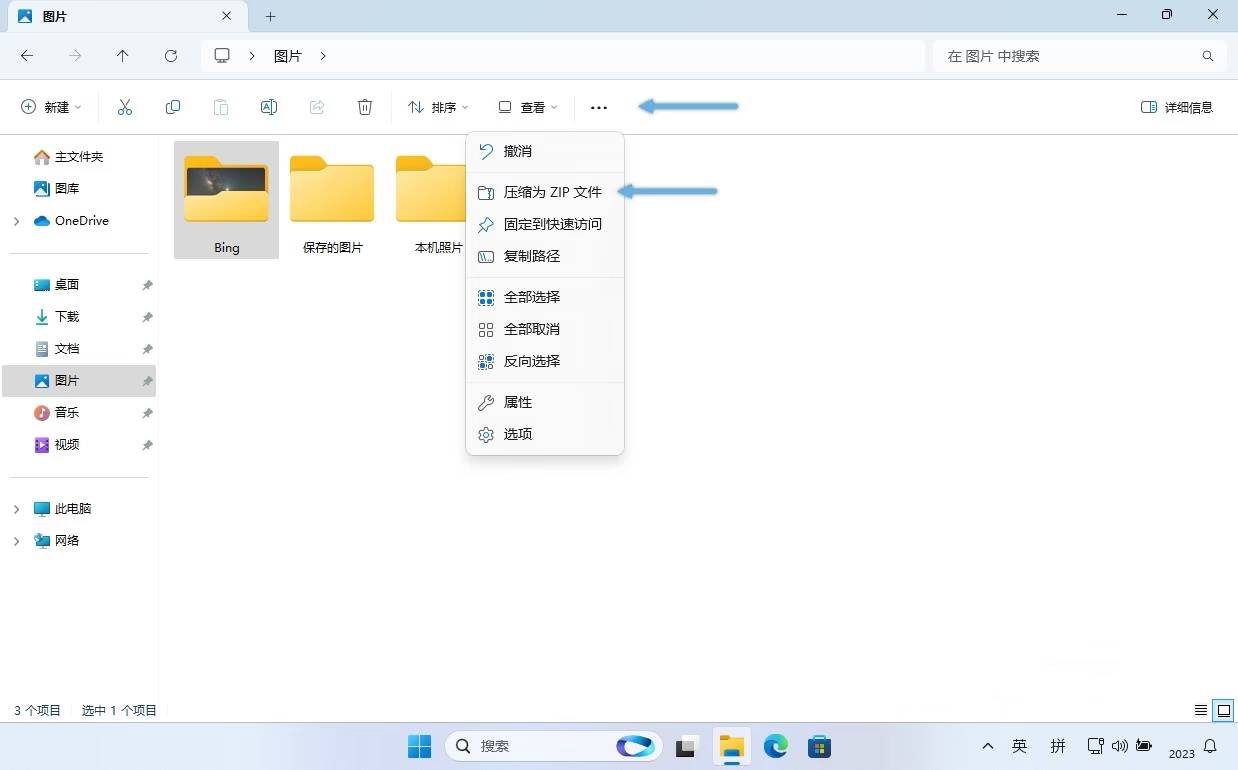Go up one folder level arrow
Screen dimensions: 1238x770
pos(123,56)
